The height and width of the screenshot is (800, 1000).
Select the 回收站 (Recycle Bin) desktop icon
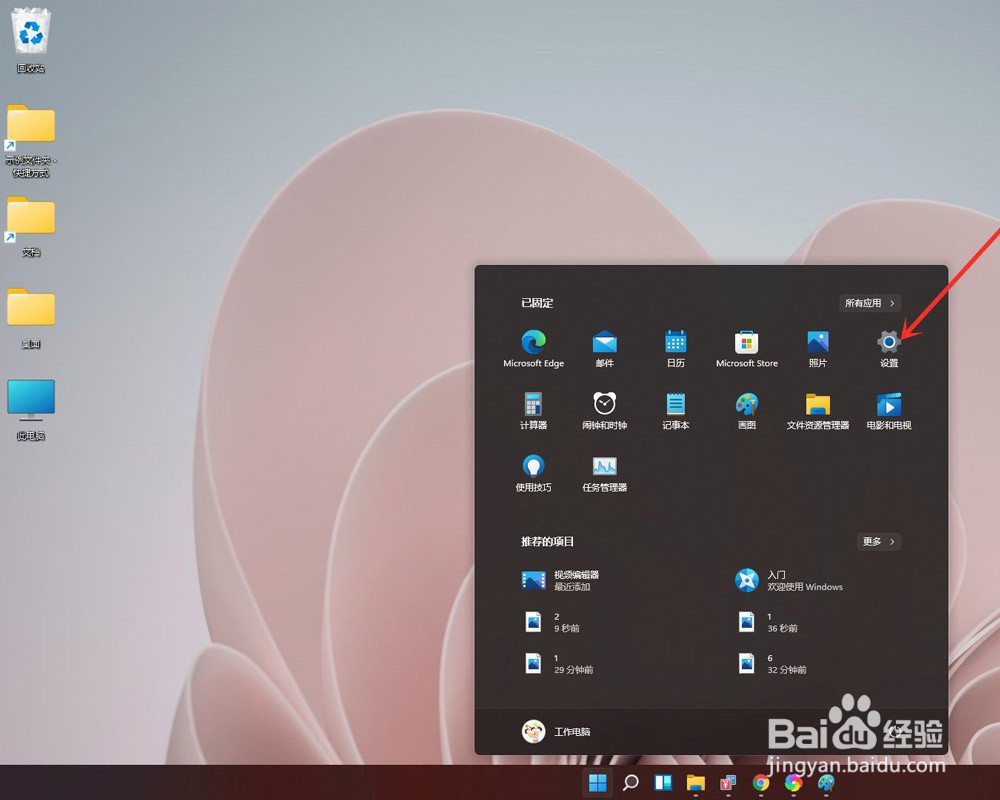(x=31, y=41)
